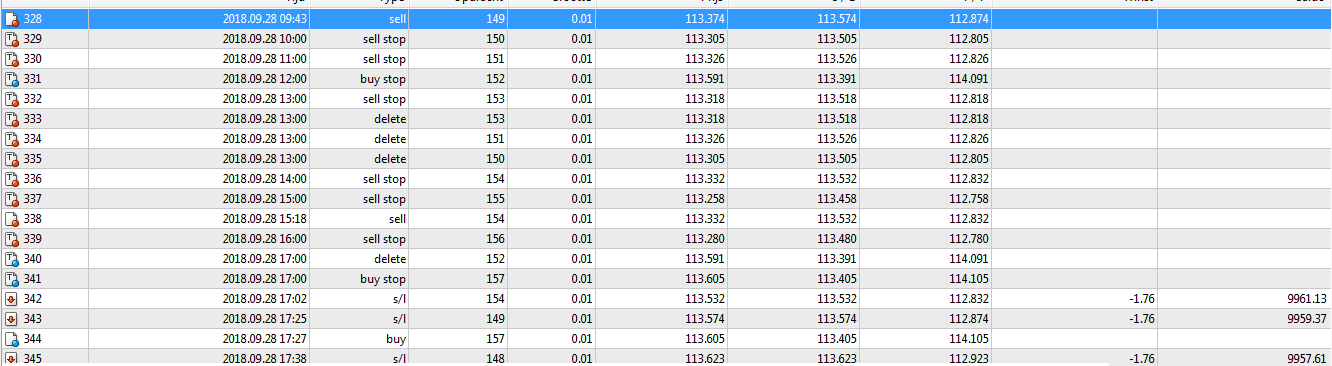This screenshot has width=1332, height=366.
Task: Click the 's/l' type in row 342
Action: (399, 299)
